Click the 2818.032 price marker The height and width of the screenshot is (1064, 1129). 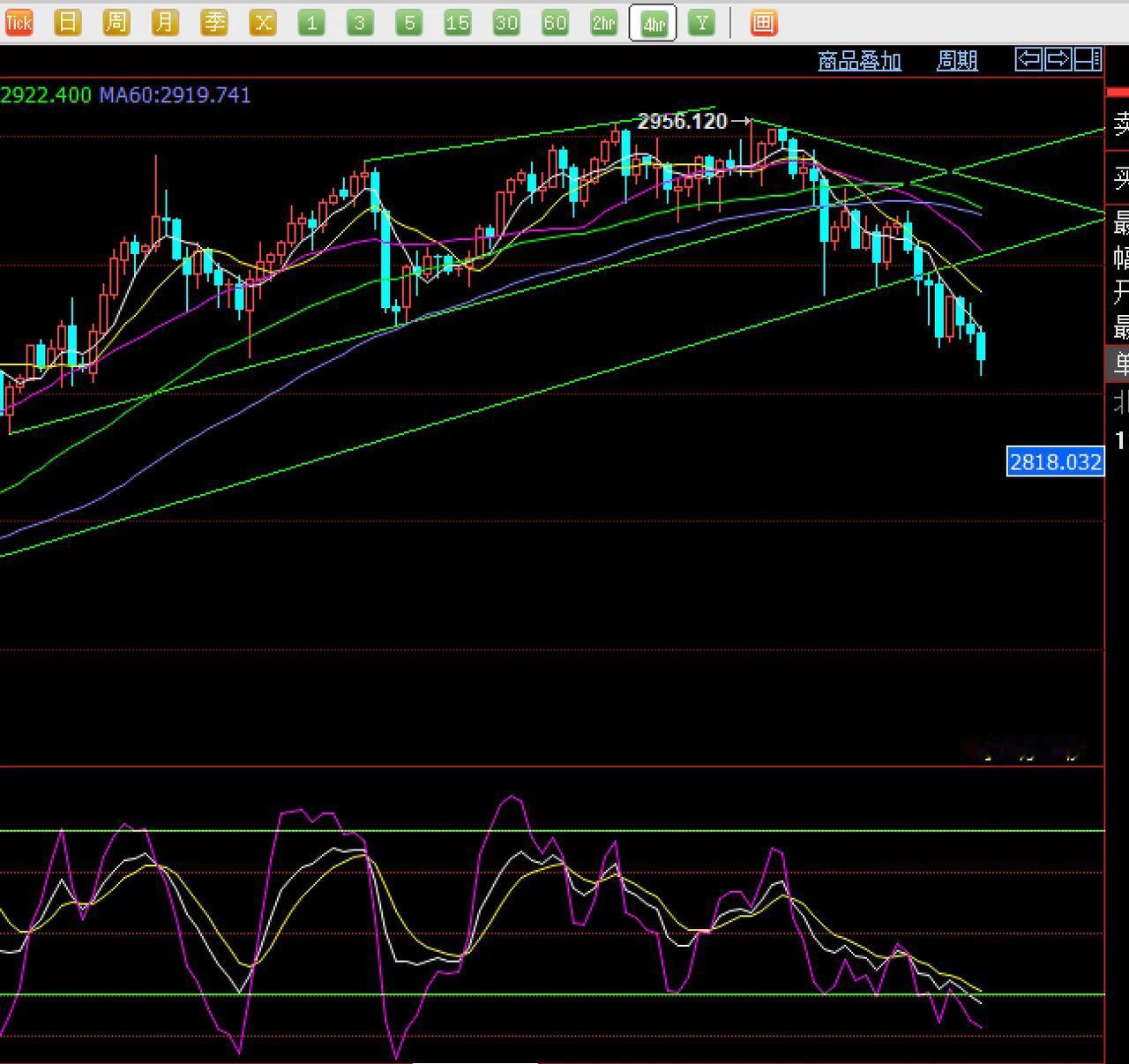(1055, 461)
